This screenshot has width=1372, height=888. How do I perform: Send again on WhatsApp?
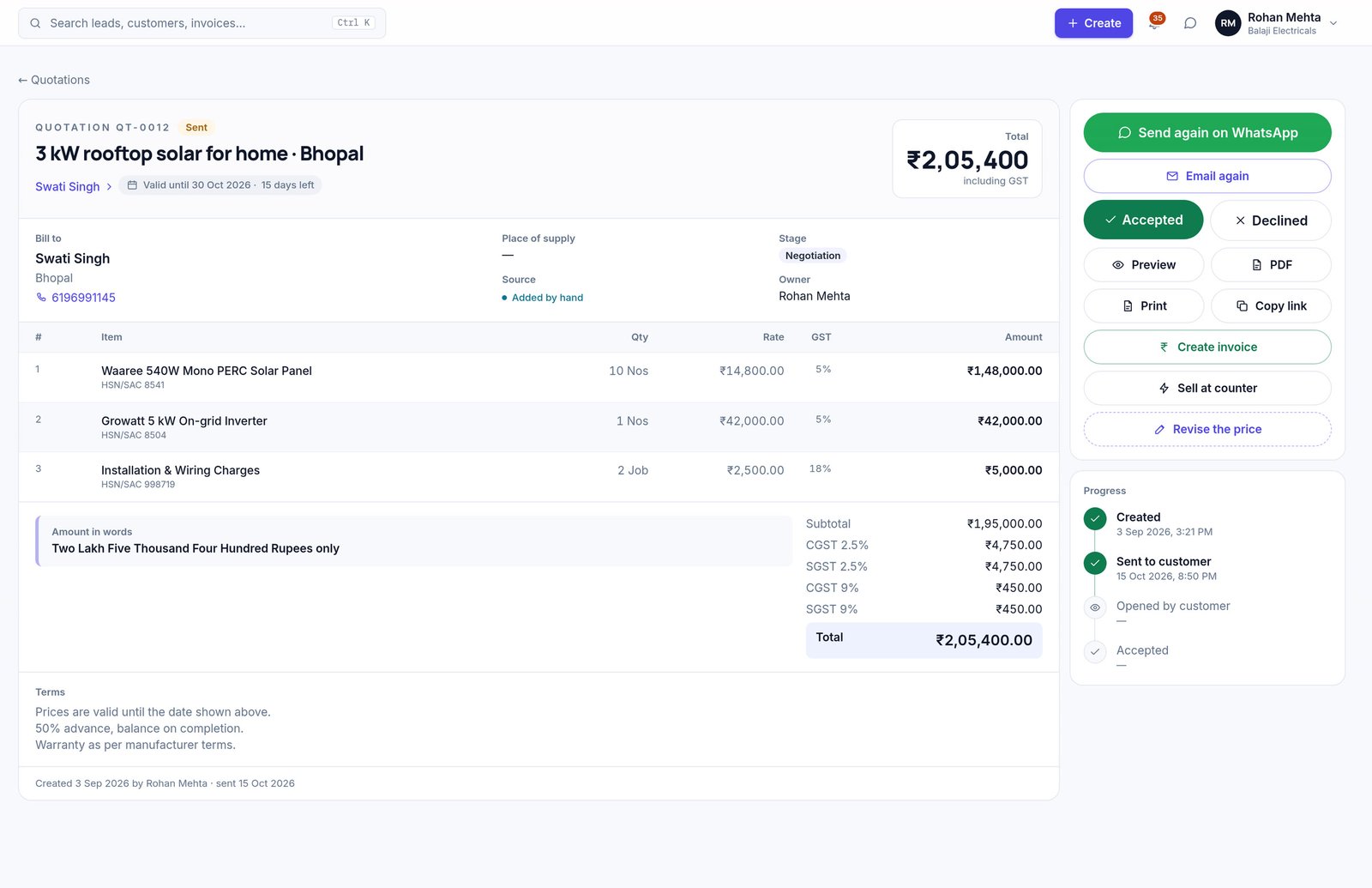(1207, 133)
